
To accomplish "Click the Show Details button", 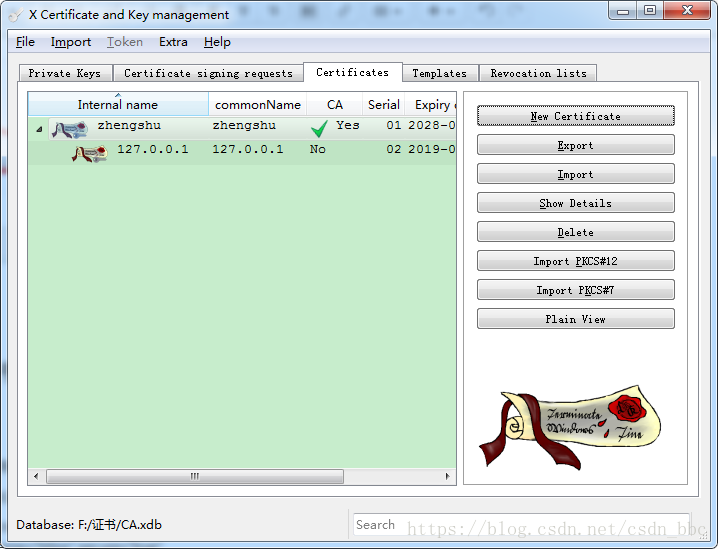I will pos(576,203).
